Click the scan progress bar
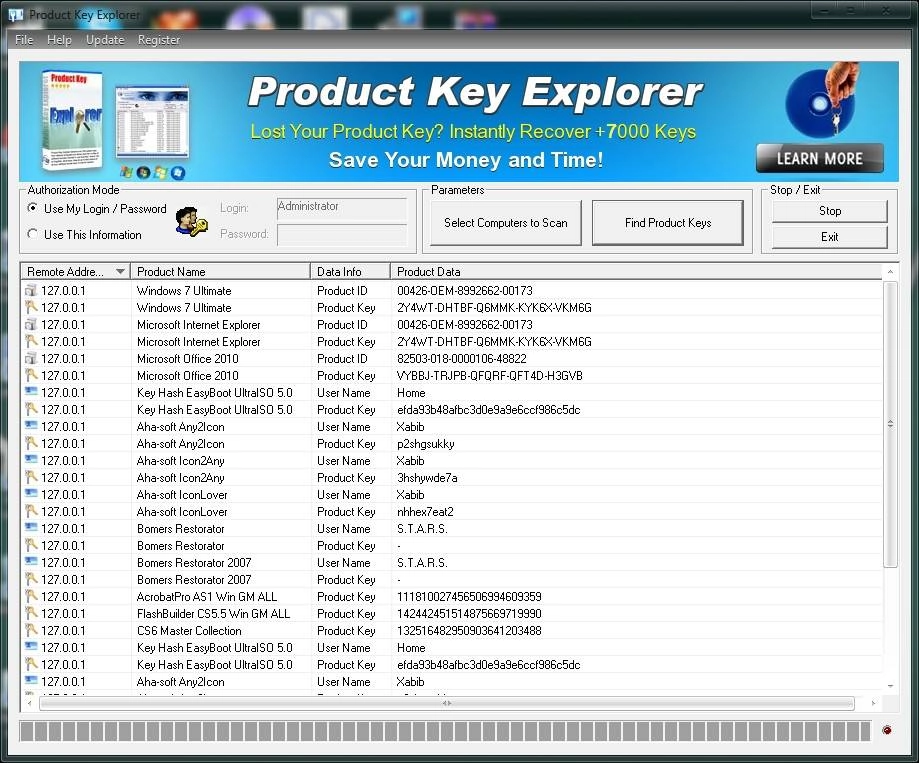This screenshot has height=763, width=919. click(x=445, y=731)
